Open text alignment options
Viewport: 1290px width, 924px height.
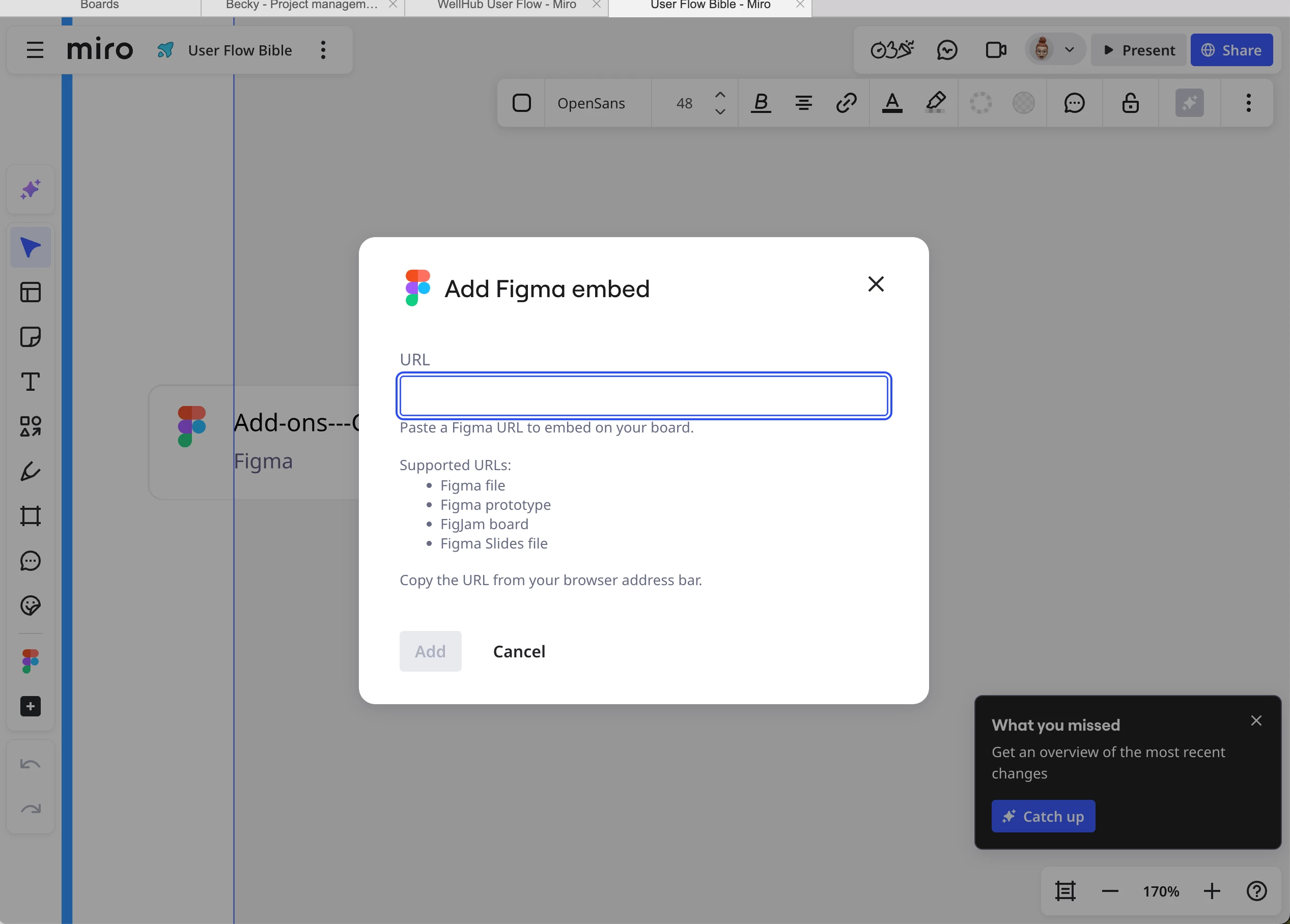(x=803, y=103)
